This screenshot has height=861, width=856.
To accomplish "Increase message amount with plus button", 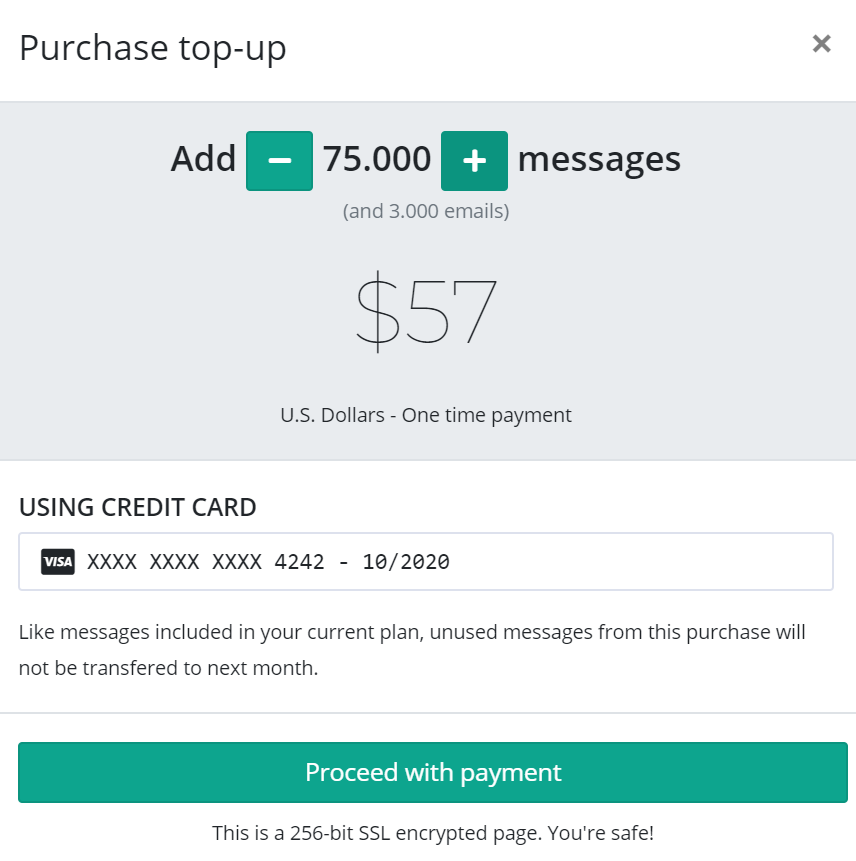I will point(474,161).
